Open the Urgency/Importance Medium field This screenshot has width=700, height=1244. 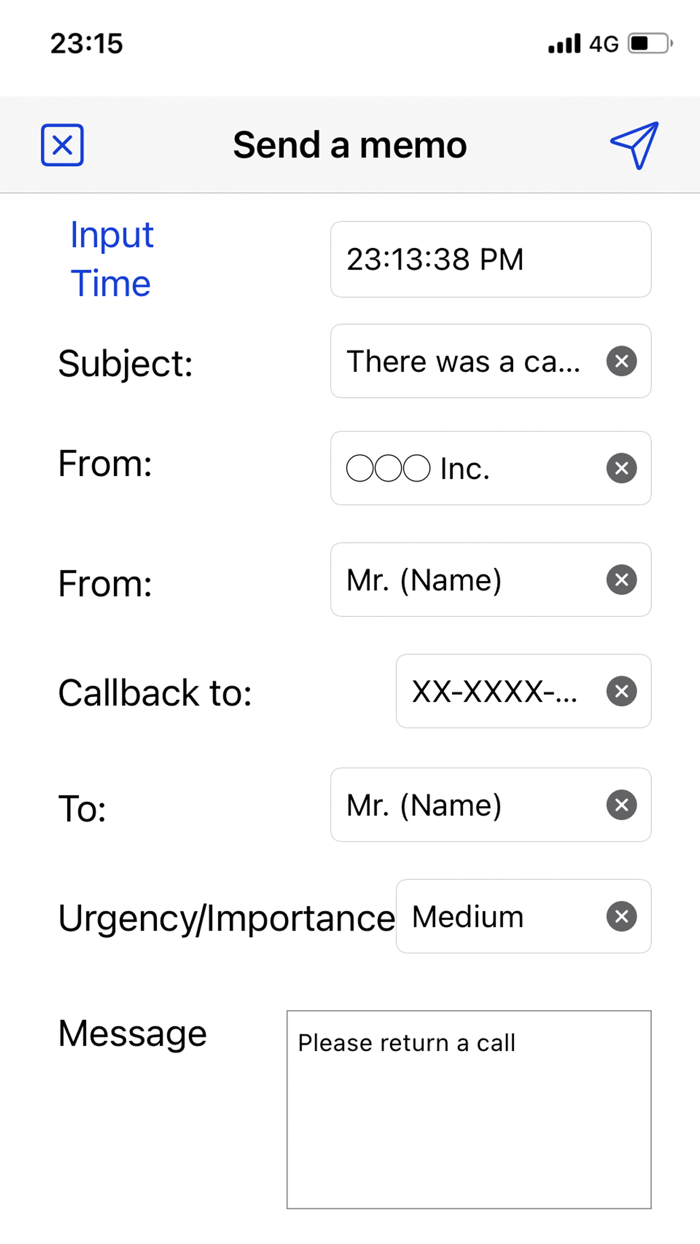point(497,916)
